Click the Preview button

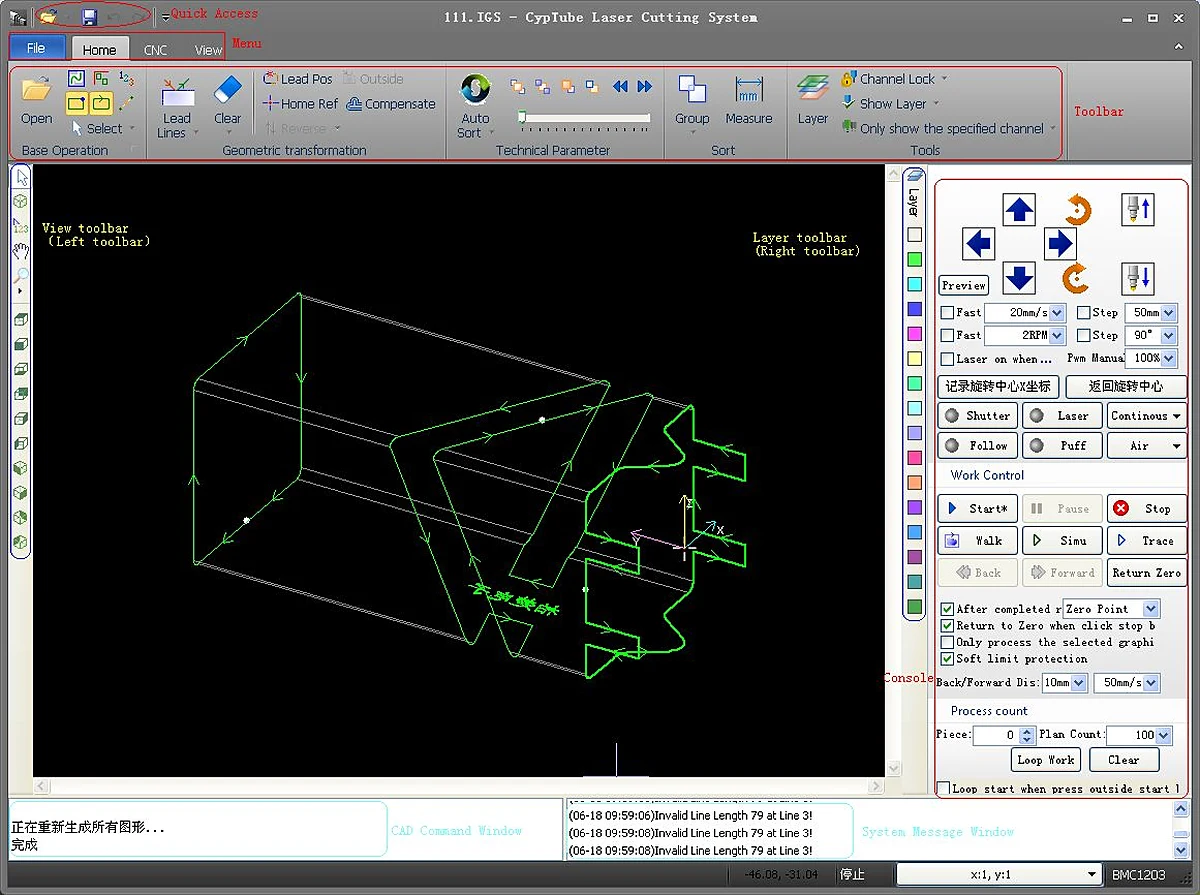pyautogui.click(x=964, y=285)
